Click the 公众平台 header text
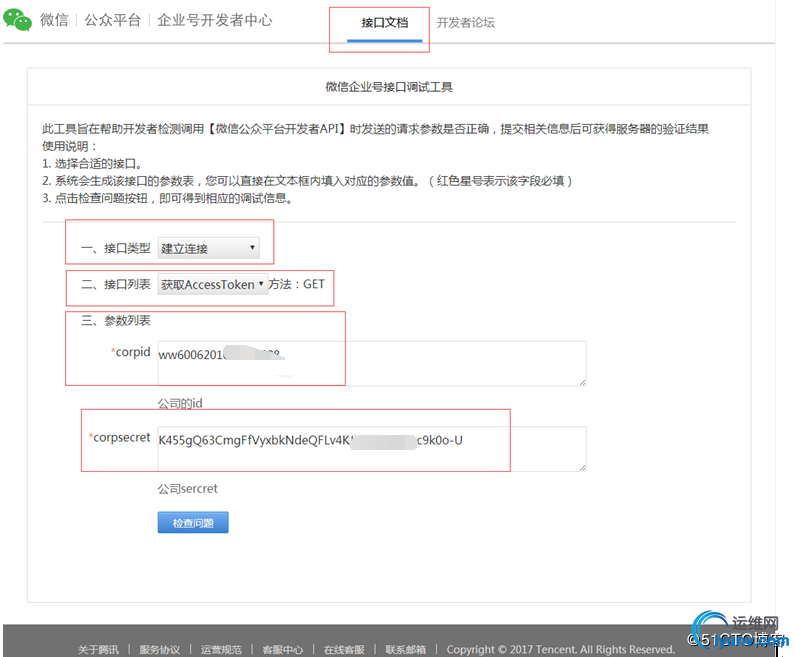Image resolution: width=795 pixels, height=657 pixels. (x=113, y=20)
